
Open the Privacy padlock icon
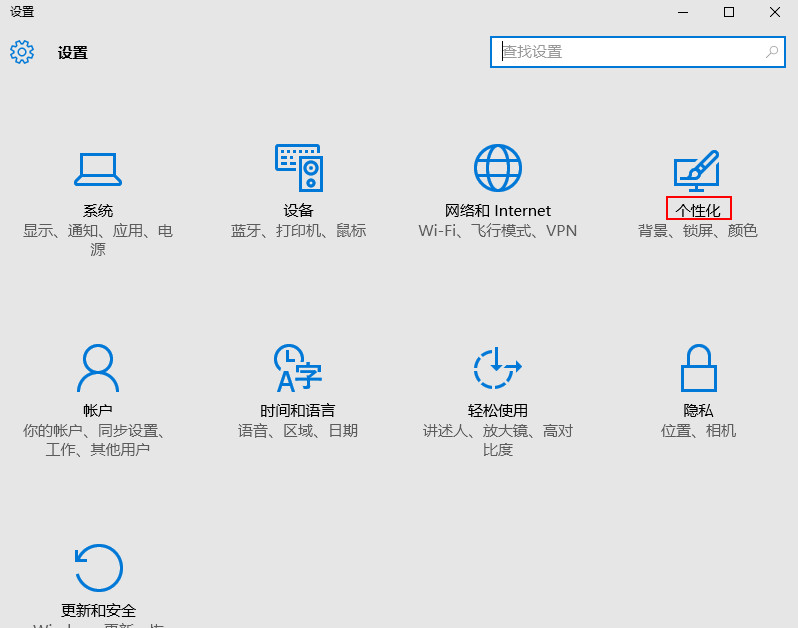point(699,368)
